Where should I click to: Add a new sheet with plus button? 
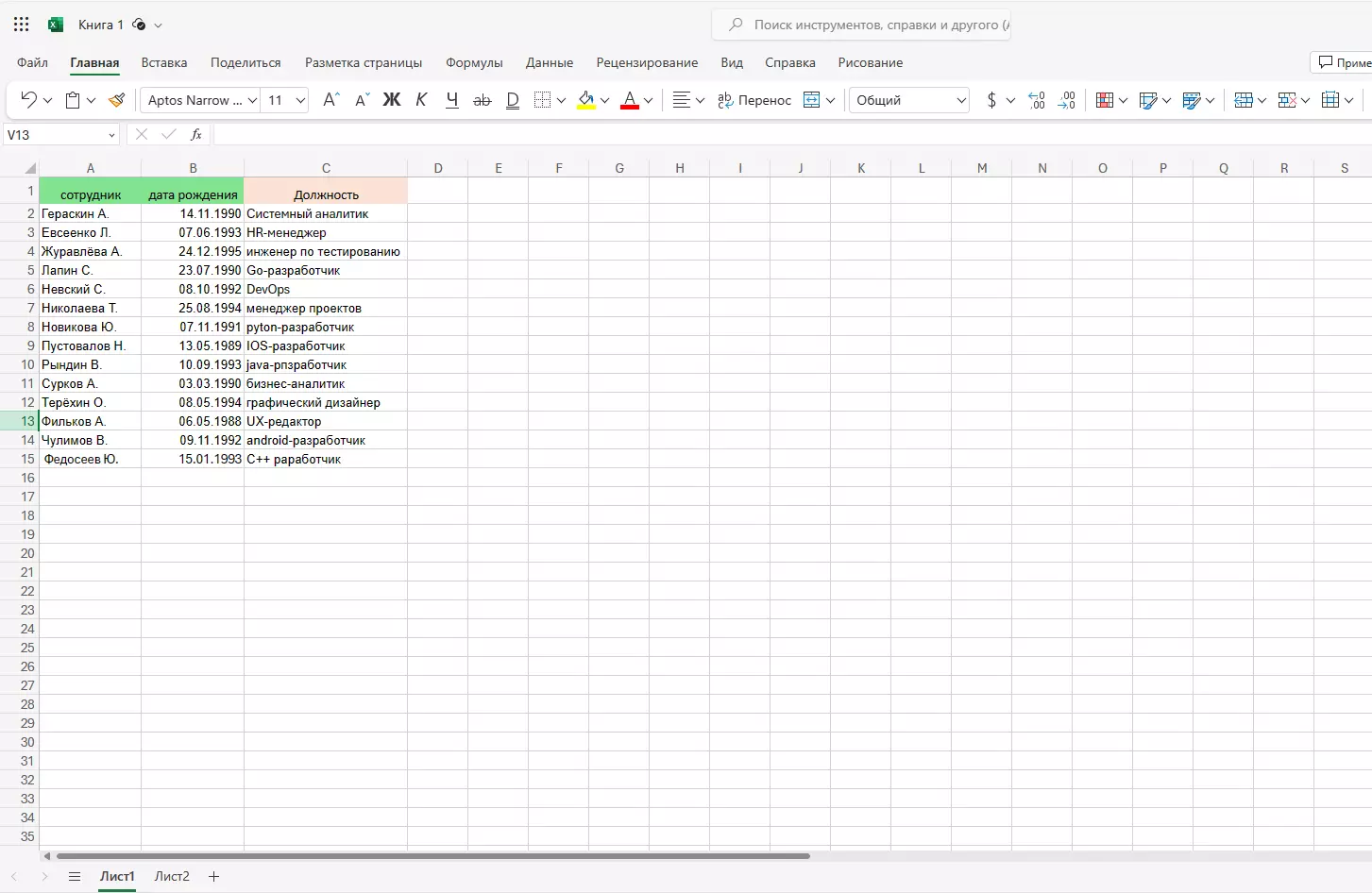point(214,876)
